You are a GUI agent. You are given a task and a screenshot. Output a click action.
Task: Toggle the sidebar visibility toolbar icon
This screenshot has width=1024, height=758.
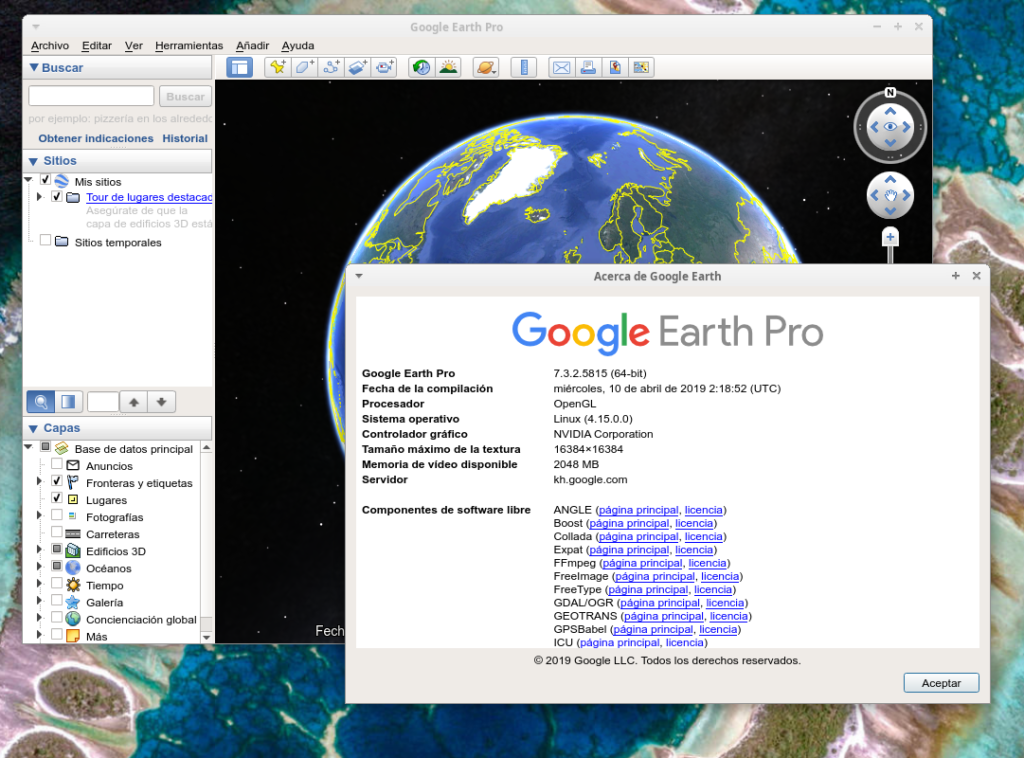point(239,67)
